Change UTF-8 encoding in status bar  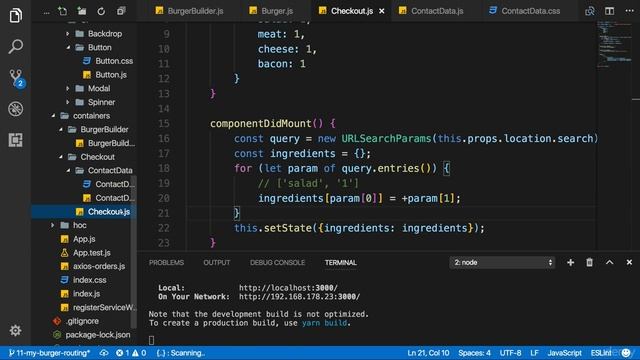pos(510,353)
